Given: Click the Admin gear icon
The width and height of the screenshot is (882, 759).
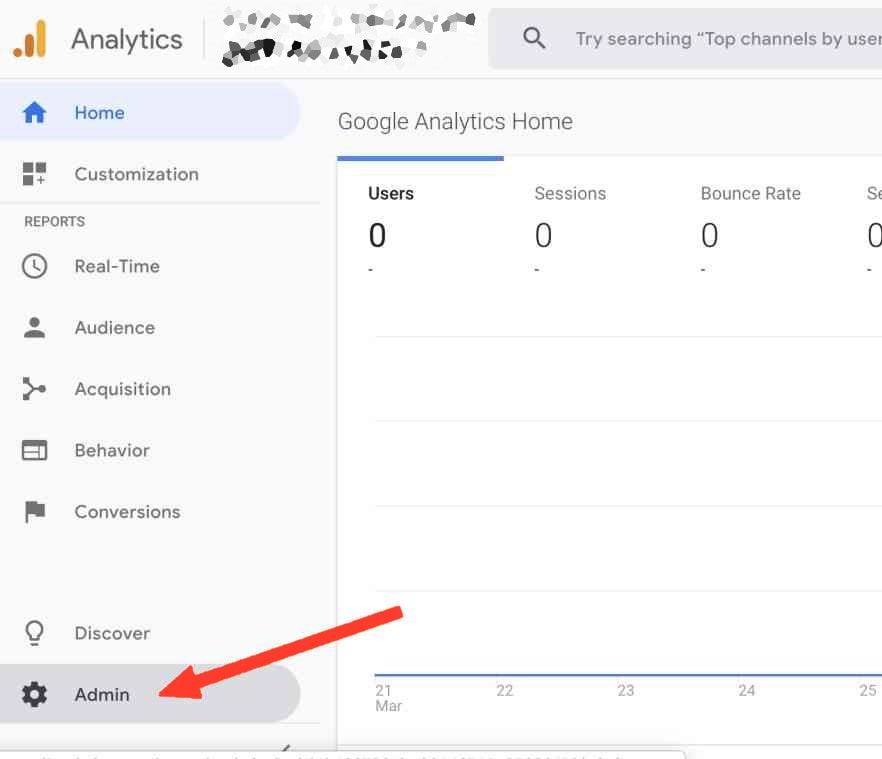Looking at the screenshot, I should 34,694.
